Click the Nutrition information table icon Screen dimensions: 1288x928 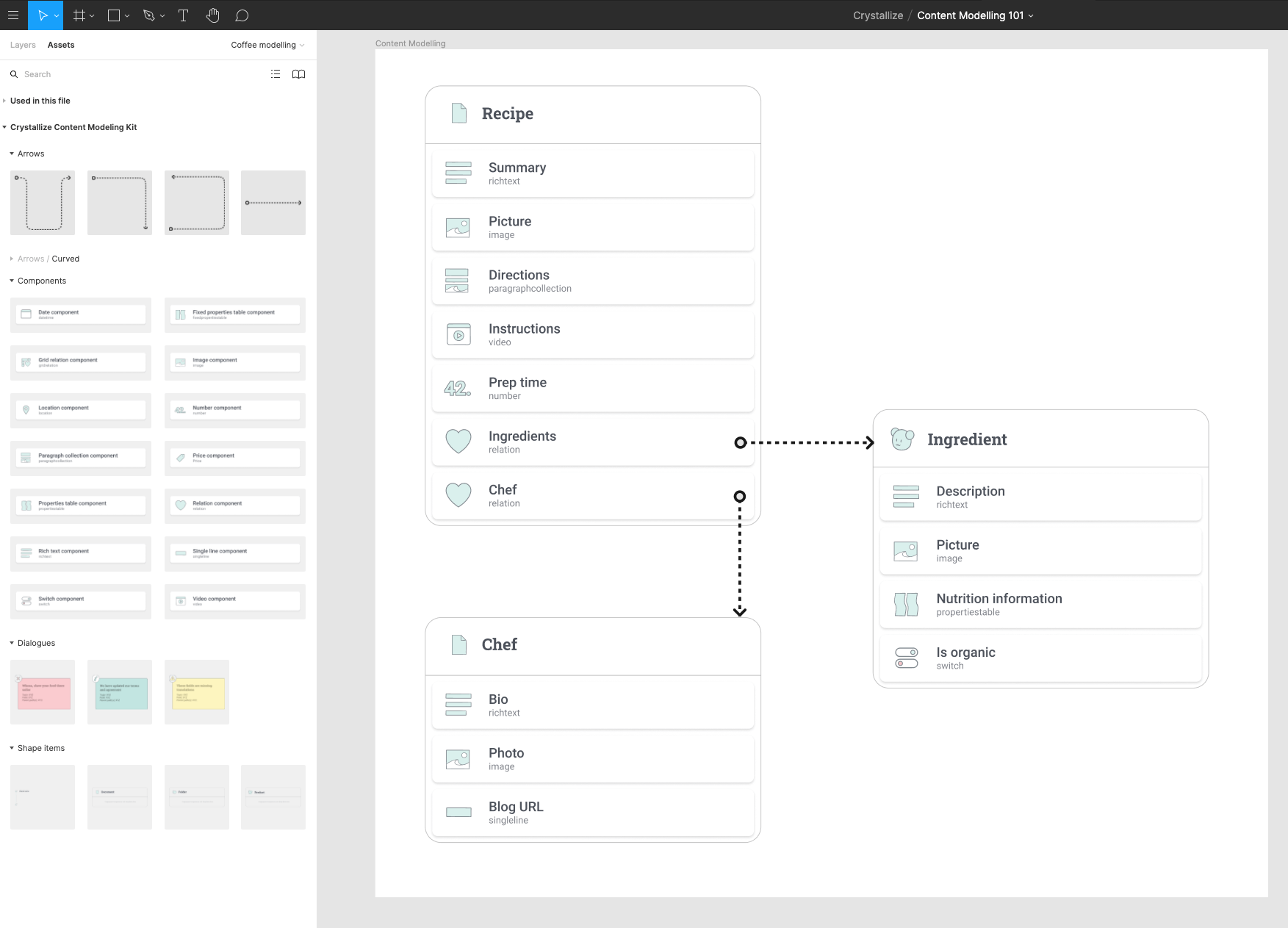[906, 604]
